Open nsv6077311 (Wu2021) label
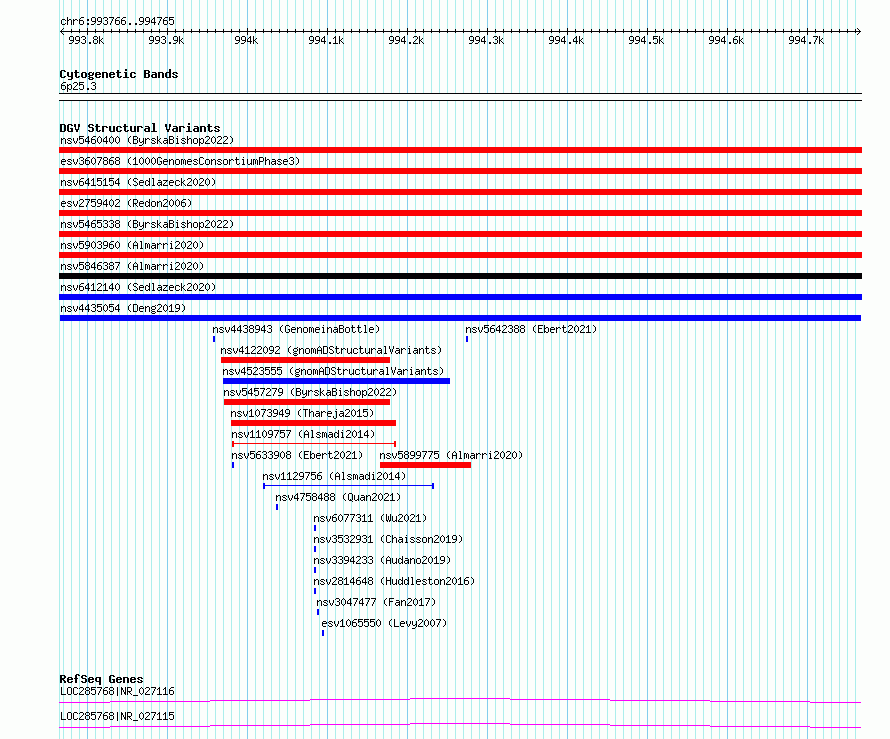This screenshot has width=890, height=739. (370, 518)
